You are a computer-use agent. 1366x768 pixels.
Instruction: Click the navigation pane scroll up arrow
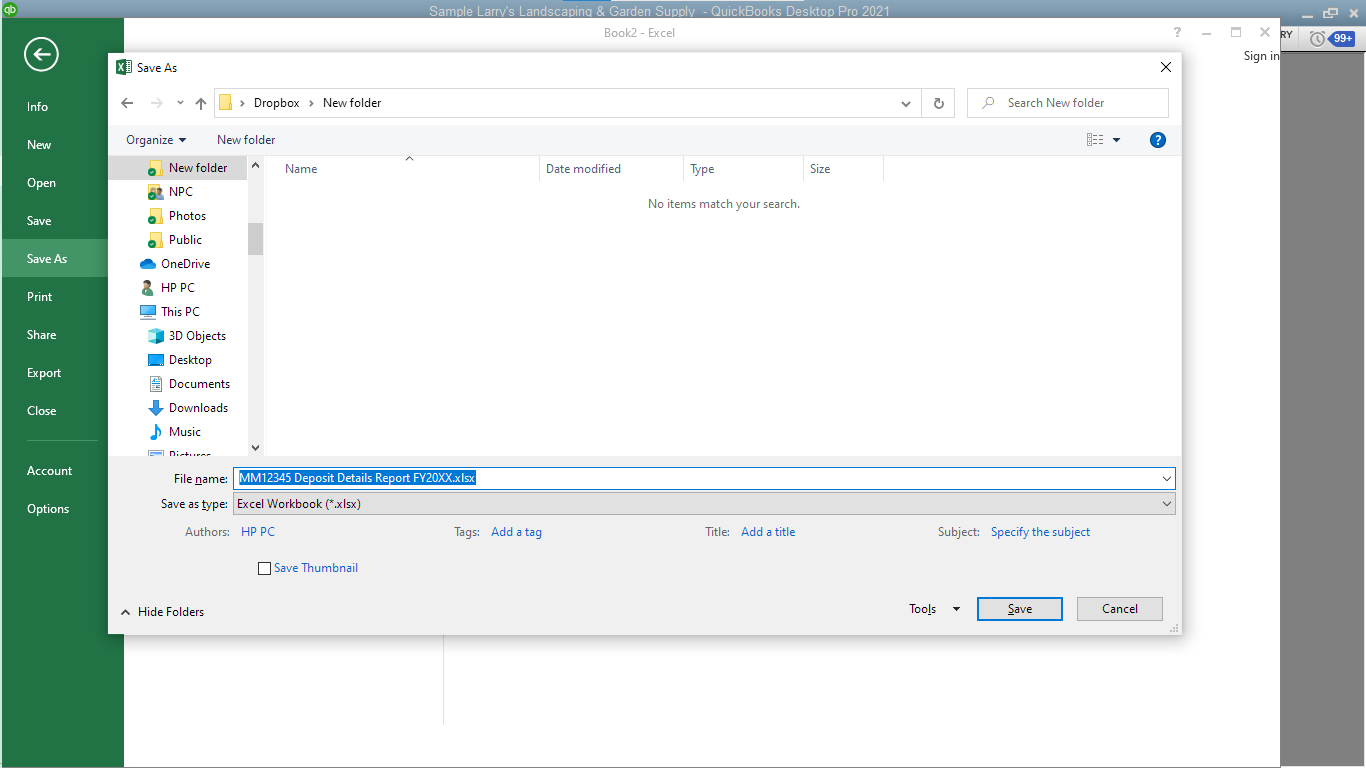(x=255, y=165)
